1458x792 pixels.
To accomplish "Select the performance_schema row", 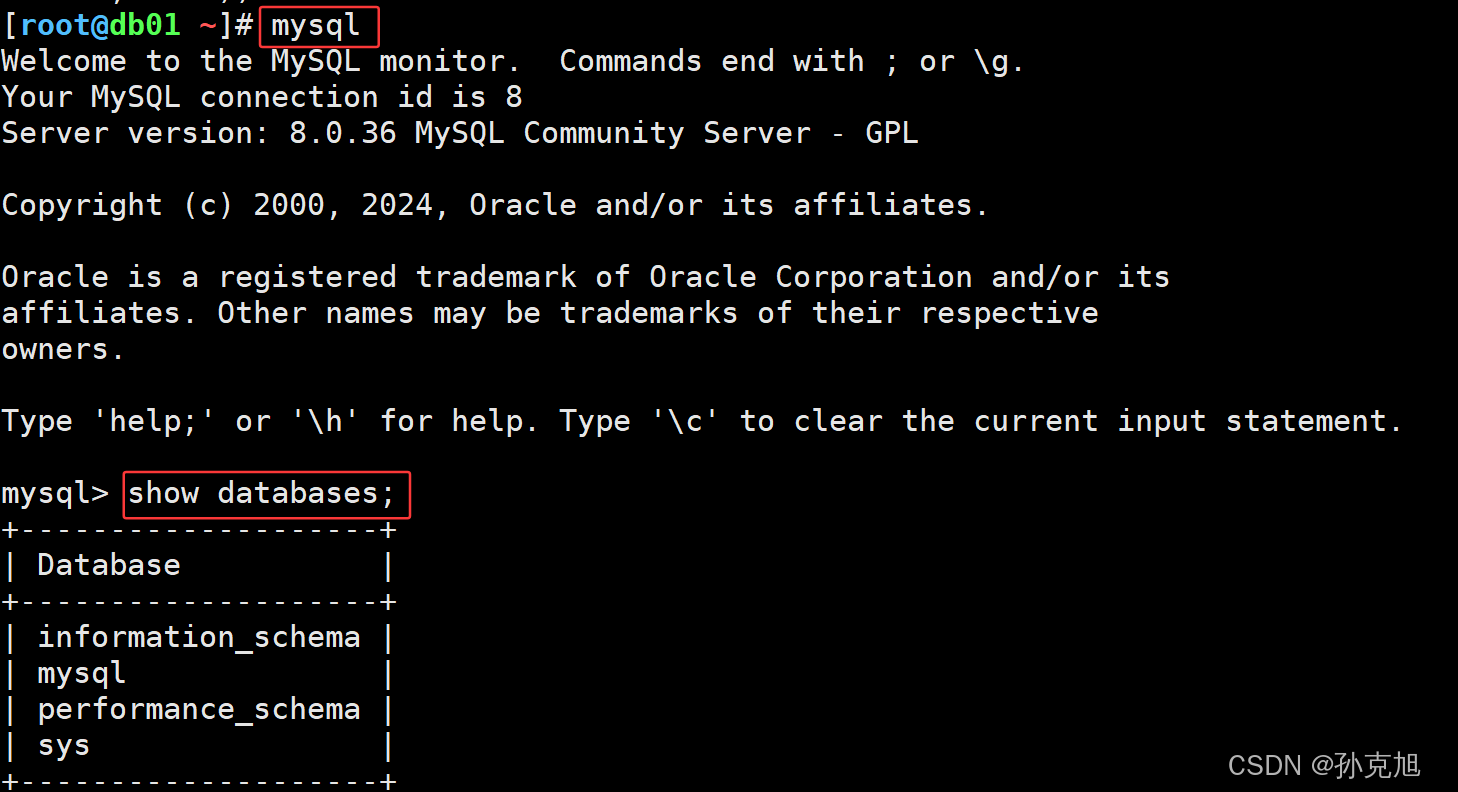I will click(x=199, y=709).
